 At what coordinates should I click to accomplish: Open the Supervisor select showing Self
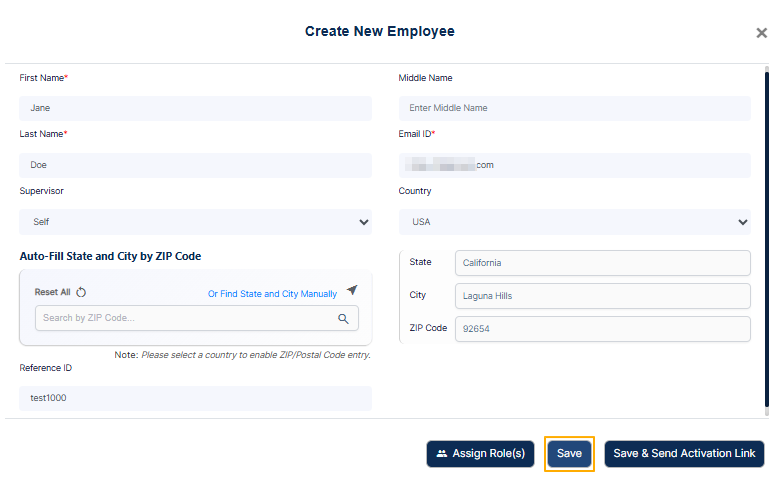tap(195, 222)
